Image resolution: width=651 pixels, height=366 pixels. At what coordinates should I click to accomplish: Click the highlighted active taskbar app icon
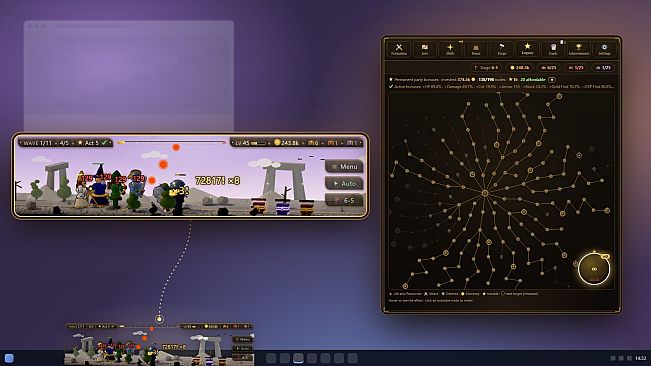coord(298,358)
